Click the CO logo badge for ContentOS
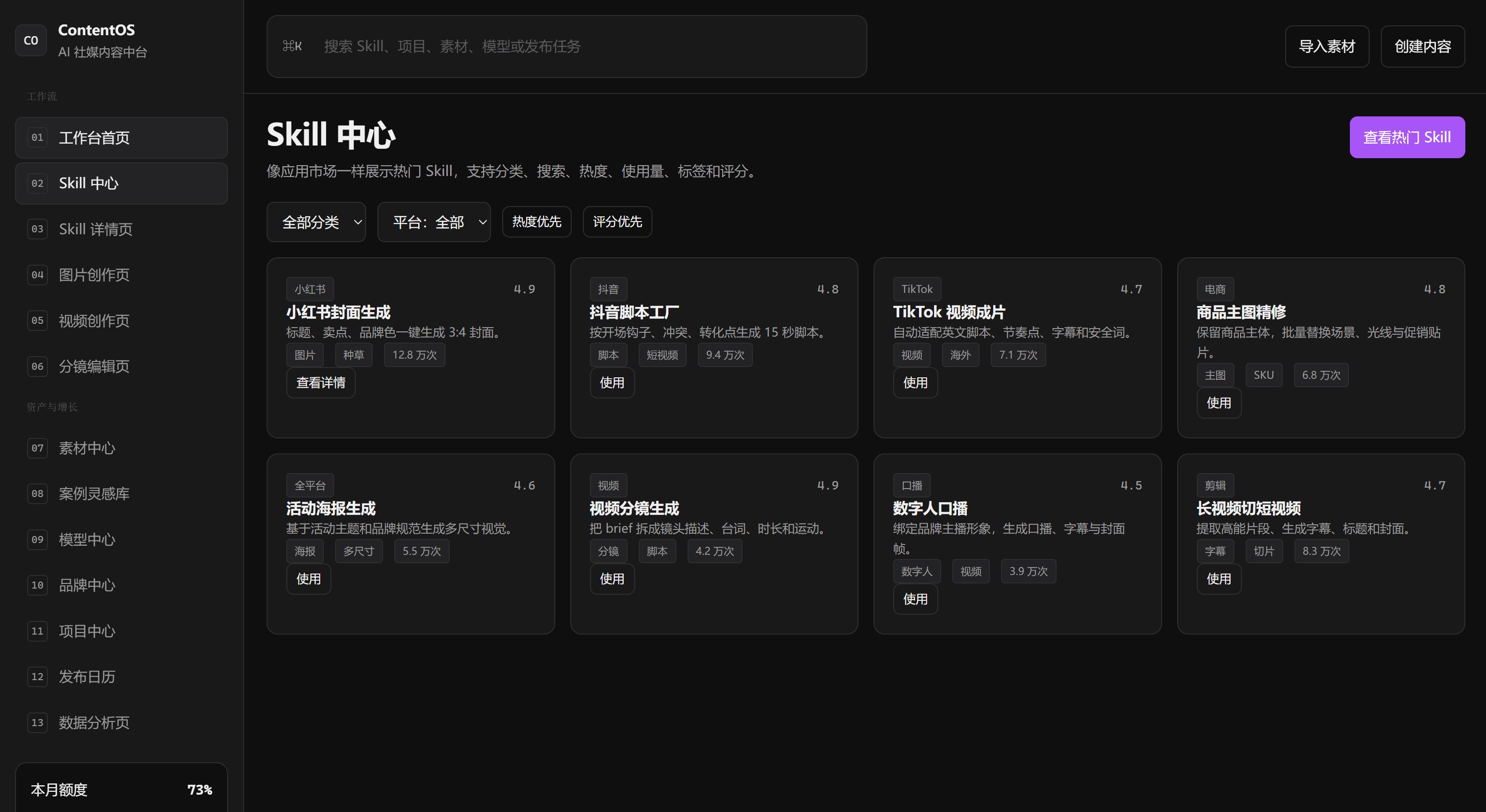This screenshot has width=1486, height=812. (x=31, y=40)
